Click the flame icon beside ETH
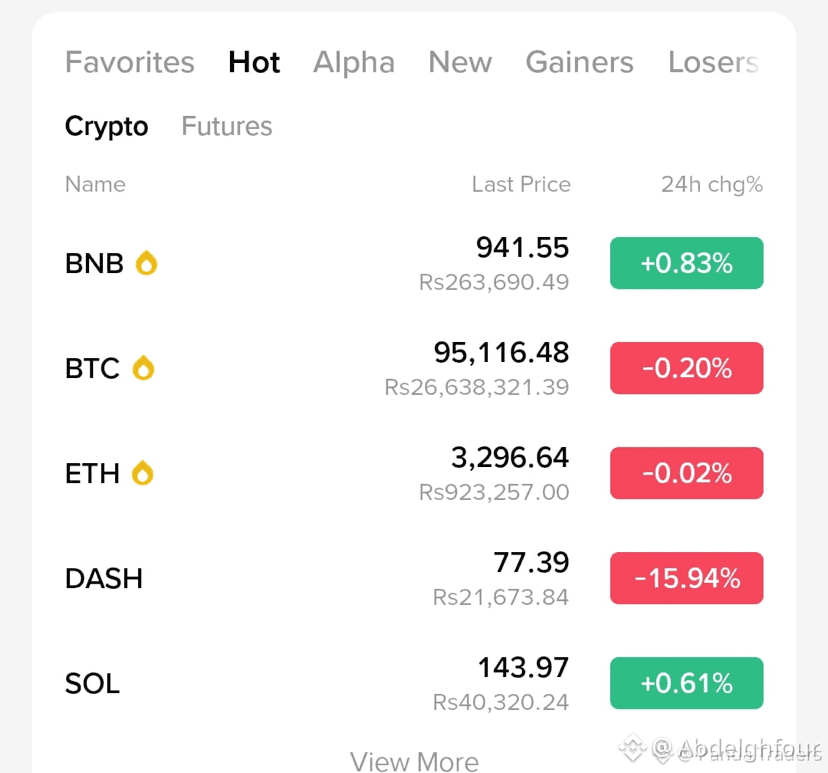The image size is (828, 773). click(x=143, y=473)
